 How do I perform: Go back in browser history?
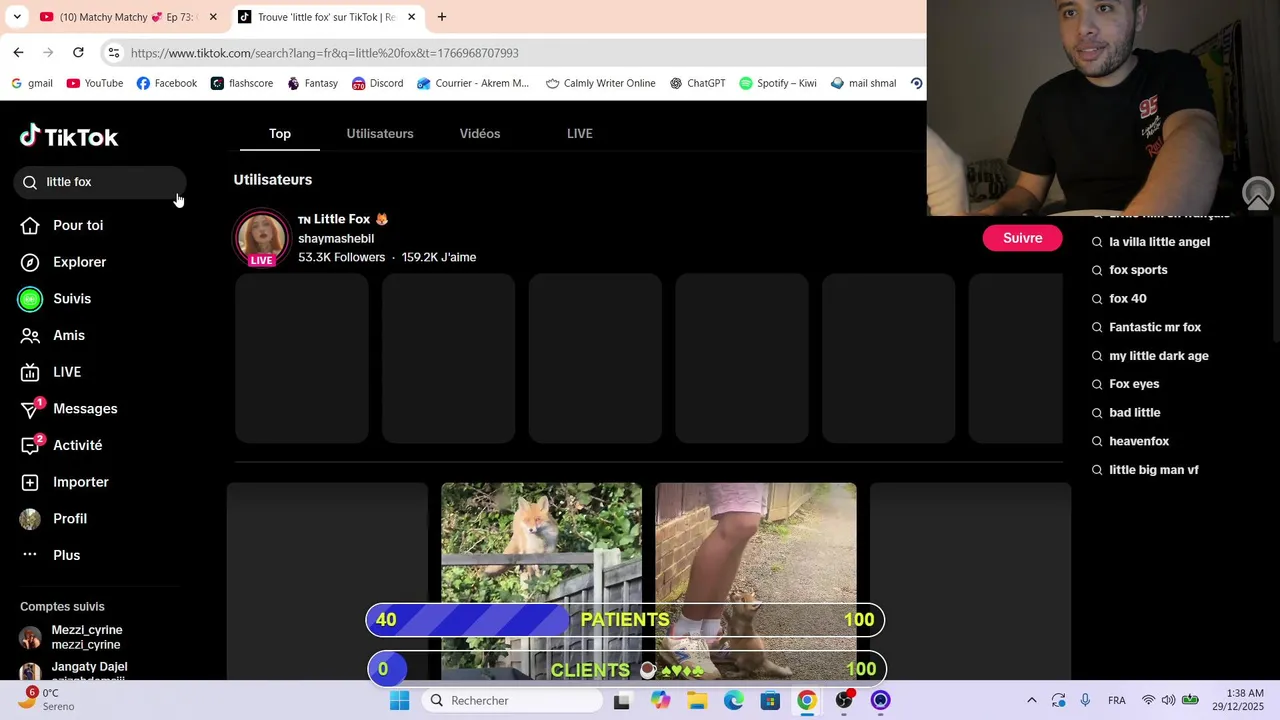point(18,52)
